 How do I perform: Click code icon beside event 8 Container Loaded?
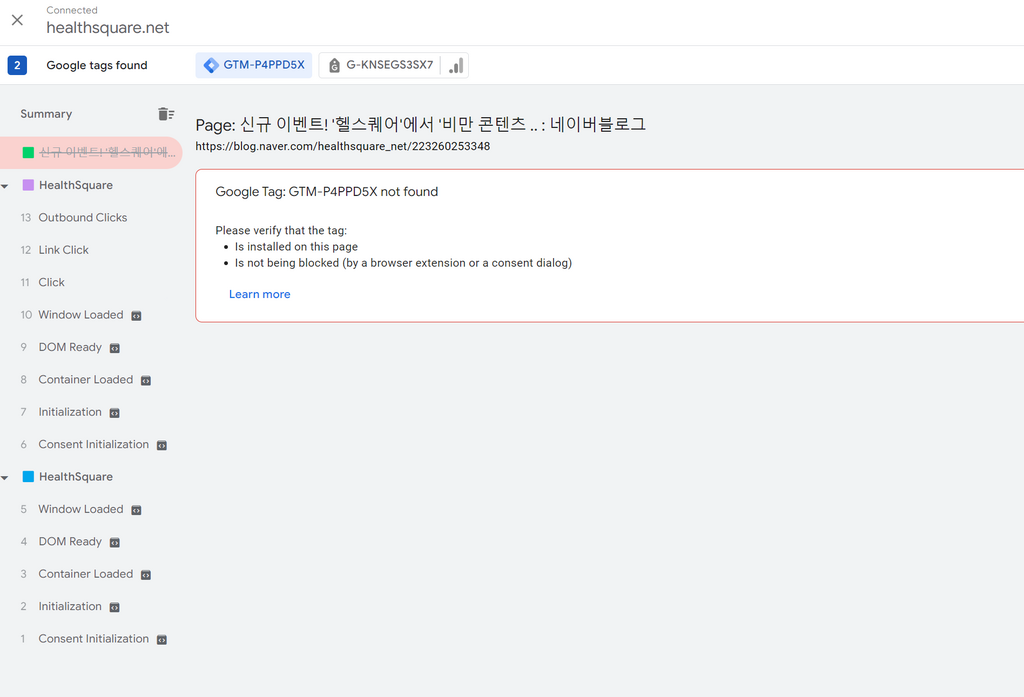pyautogui.click(x=146, y=381)
